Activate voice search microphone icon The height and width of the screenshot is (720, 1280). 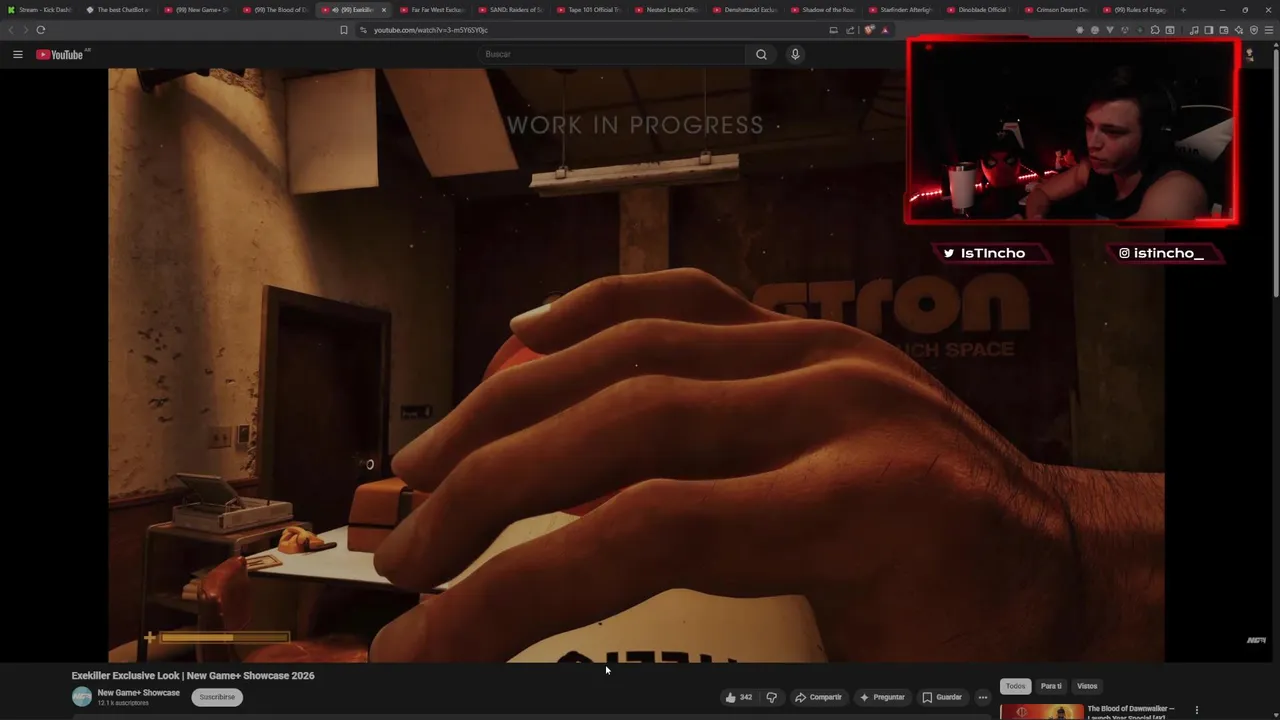coord(795,54)
